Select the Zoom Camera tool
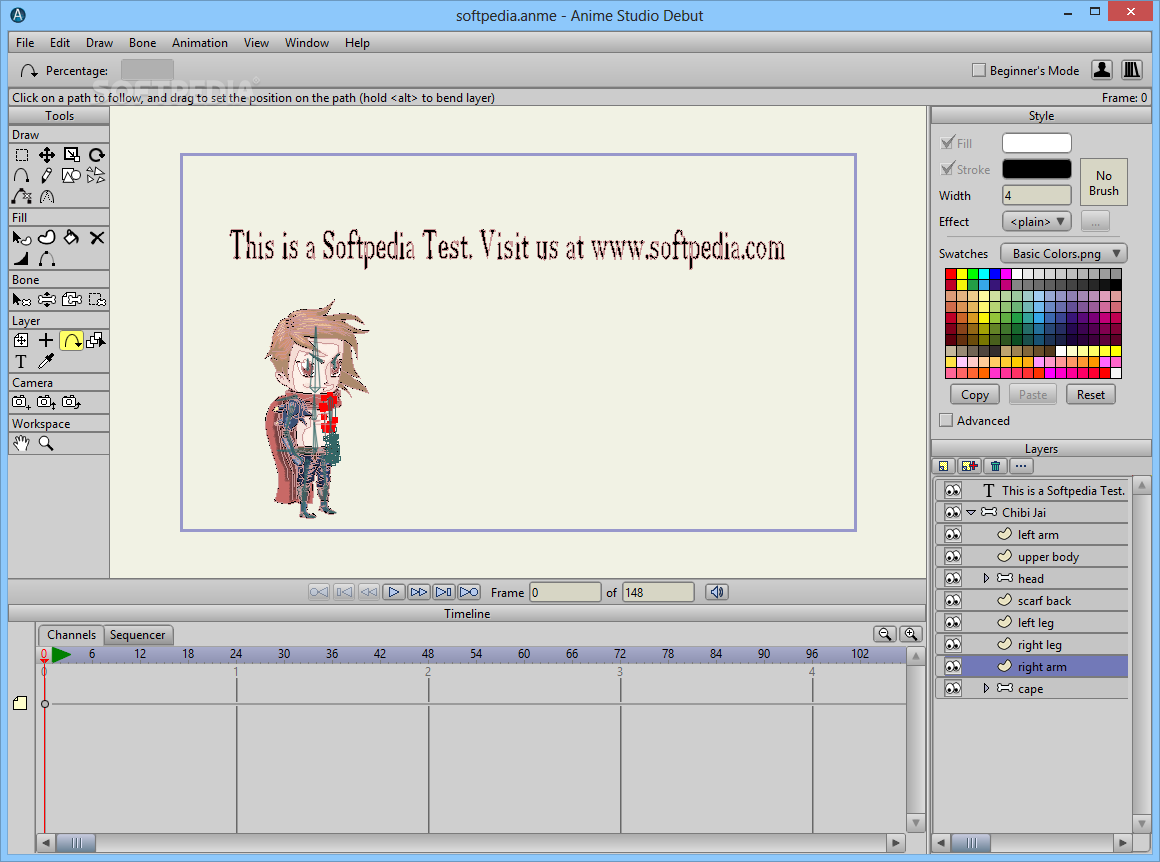 click(47, 402)
